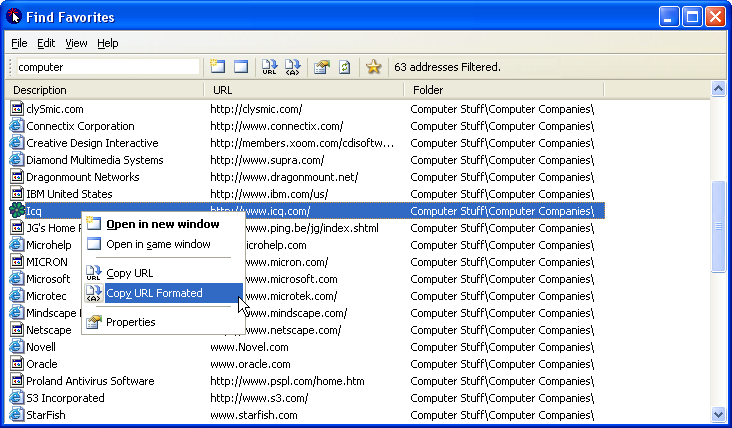Choose Open in new window from context menu
Image resolution: width=732 pixels, height=428 pixels.
(x=163, y=224)
